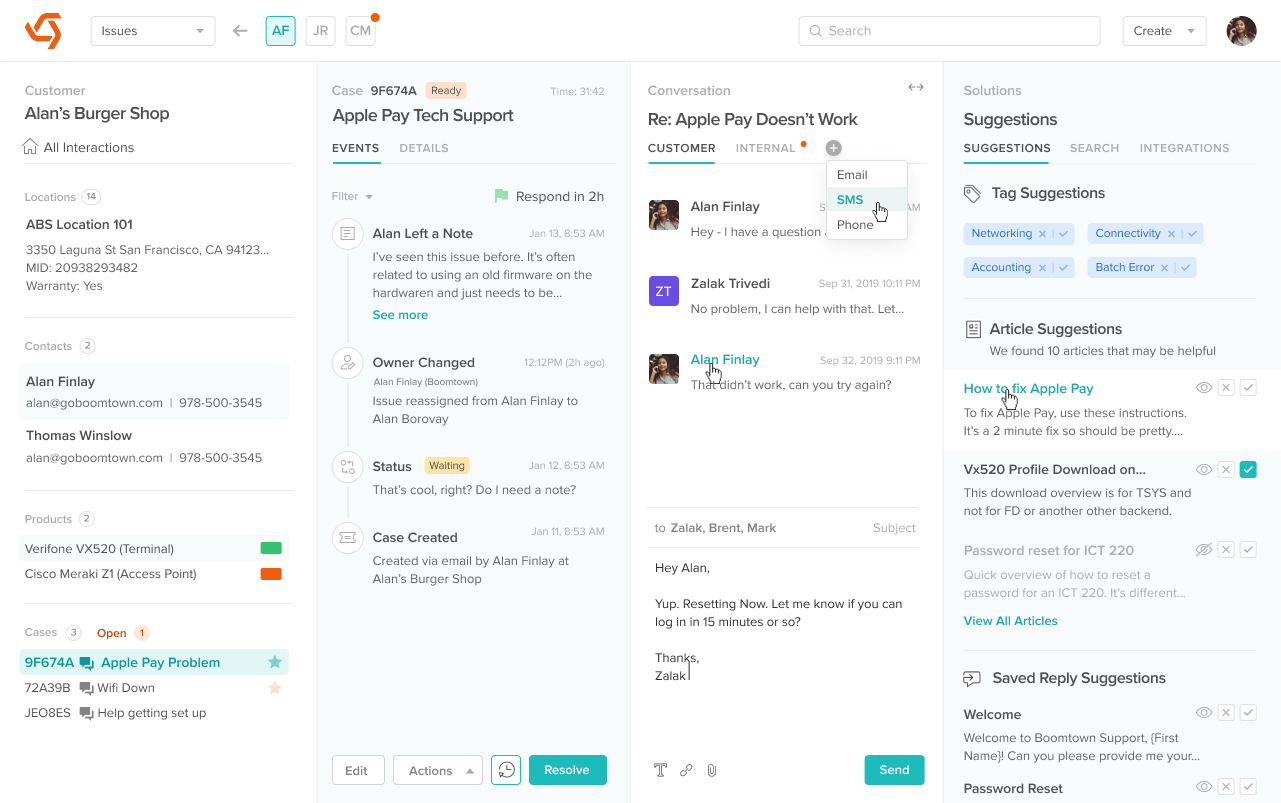Click the orange Boomtown logo
The width and height of the screenshot is (1281, 803).
click(43, 31)
